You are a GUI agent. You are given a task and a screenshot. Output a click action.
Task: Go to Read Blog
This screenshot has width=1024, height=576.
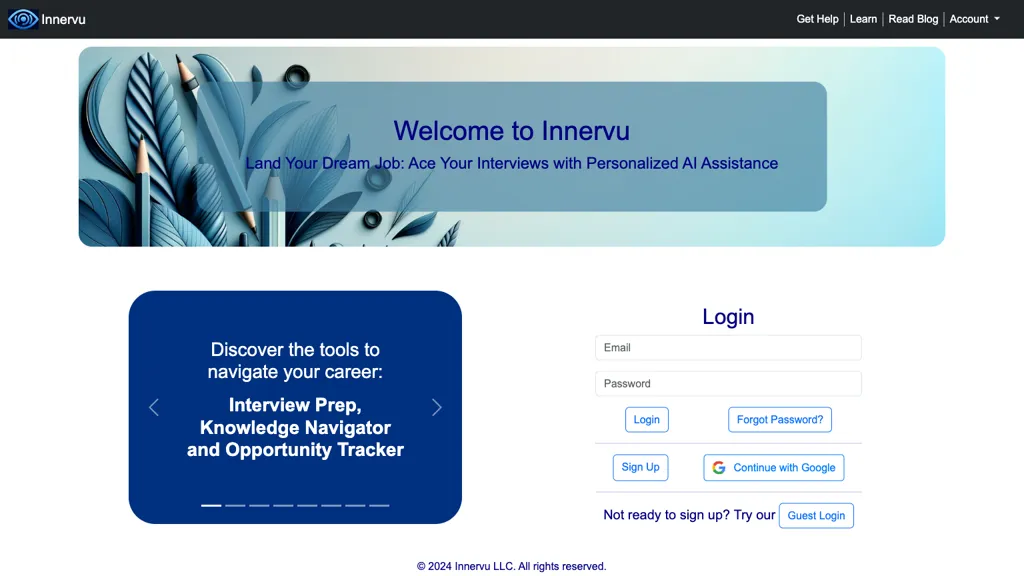tap(913, 19)
